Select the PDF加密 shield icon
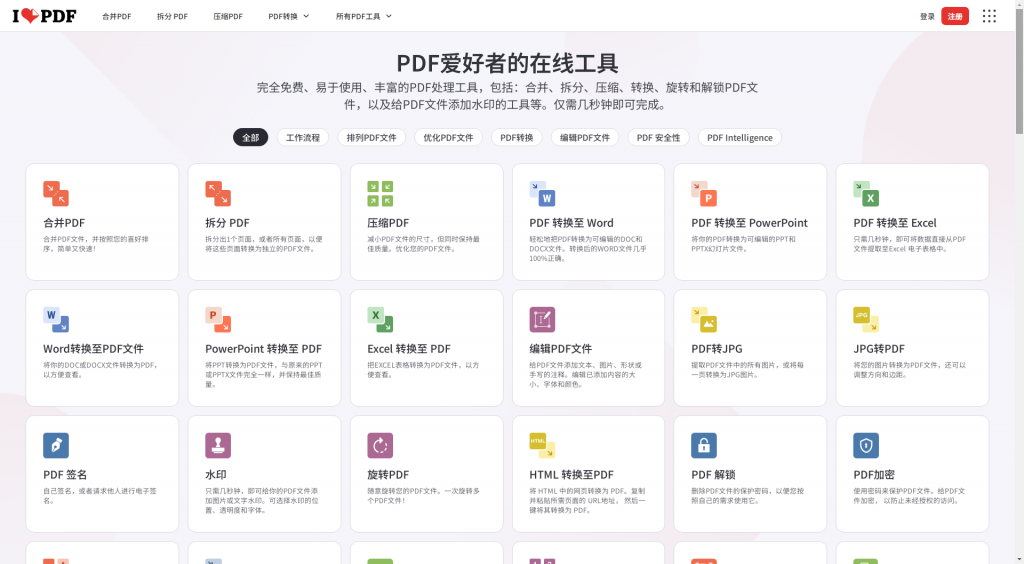1024x564 pixels. tap(866, 445)
